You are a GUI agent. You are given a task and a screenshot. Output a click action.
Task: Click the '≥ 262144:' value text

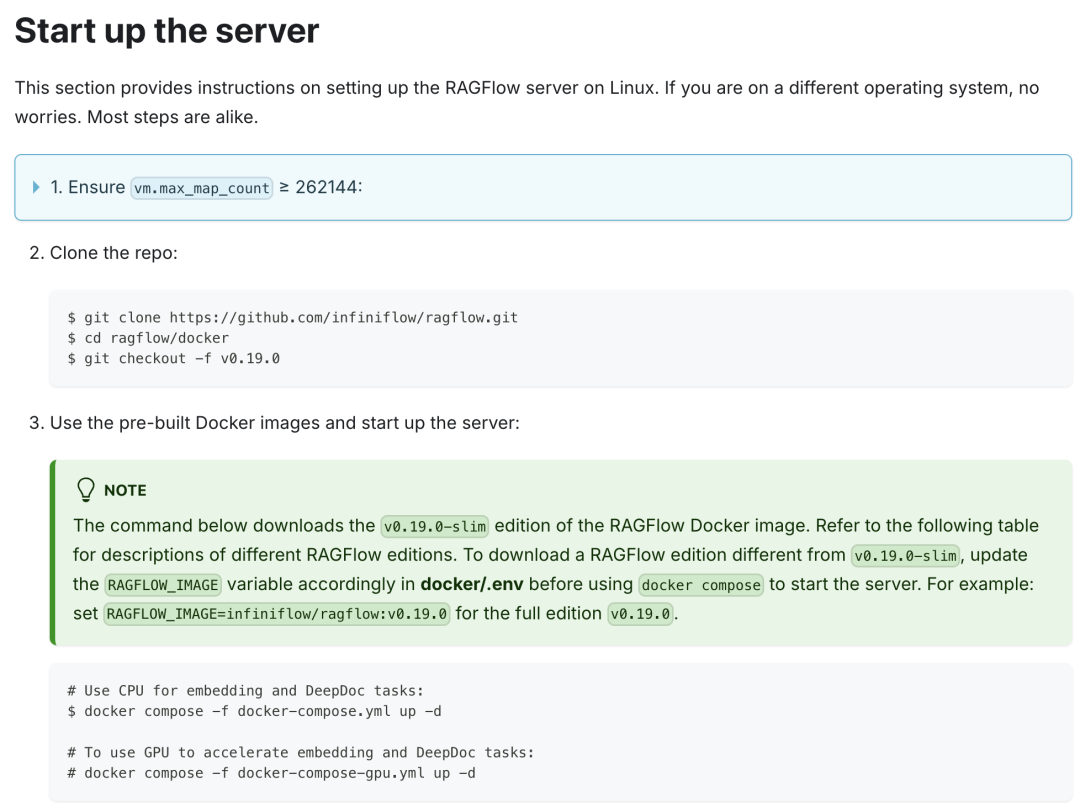pos(320,187)
